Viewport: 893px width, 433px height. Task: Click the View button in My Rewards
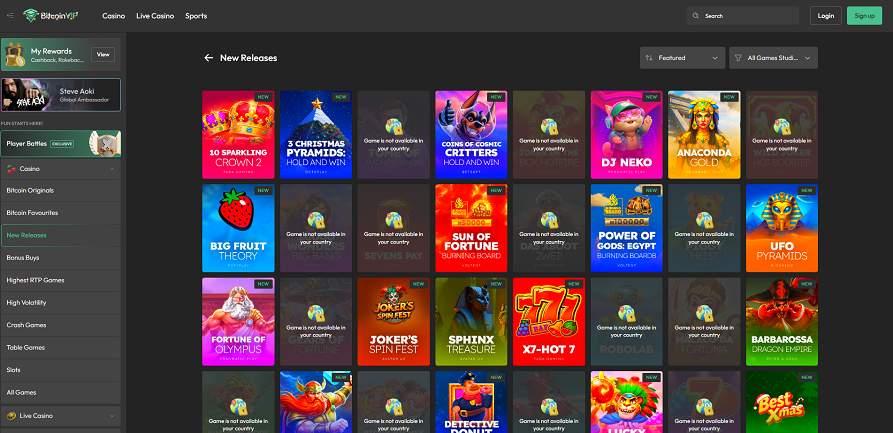[103, 55]
